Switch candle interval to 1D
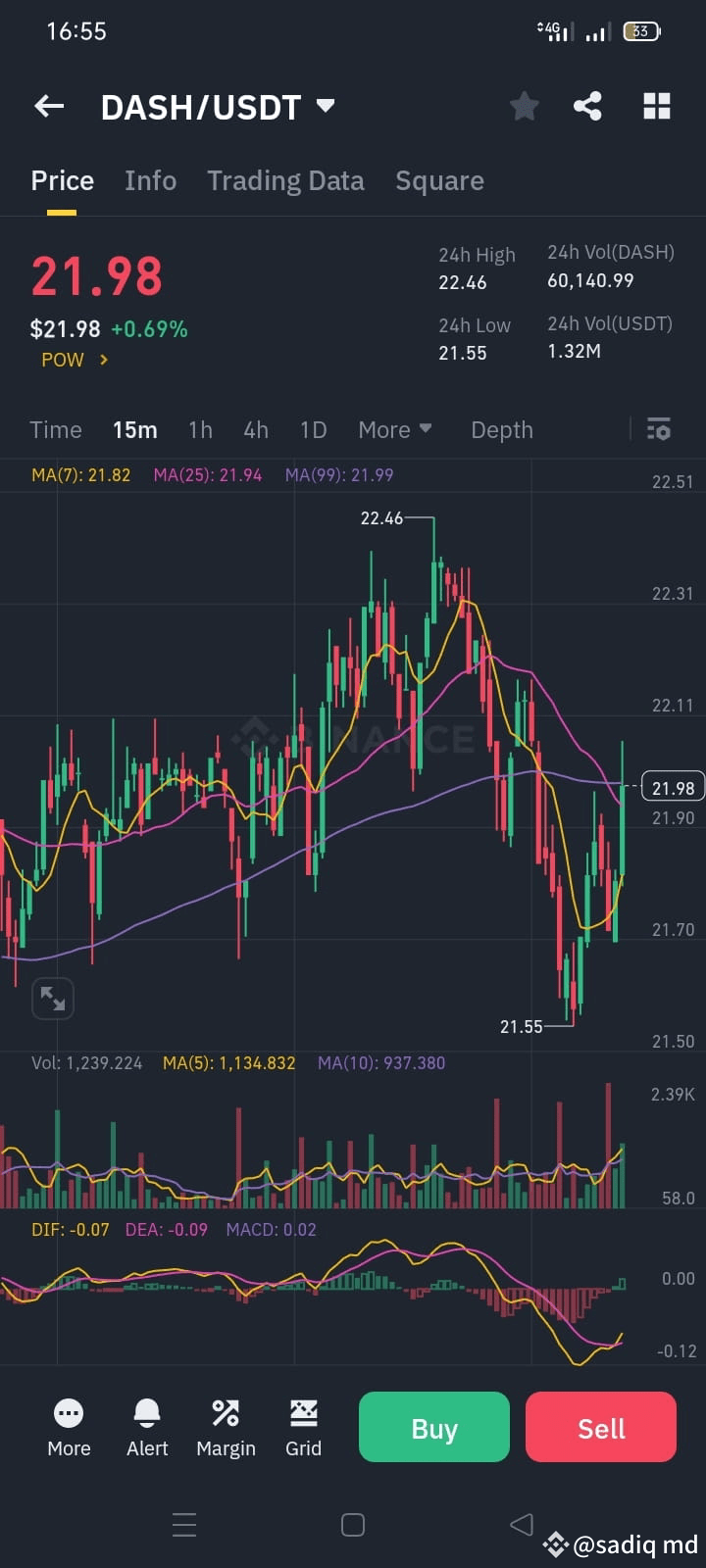 (x=313, y=429)
